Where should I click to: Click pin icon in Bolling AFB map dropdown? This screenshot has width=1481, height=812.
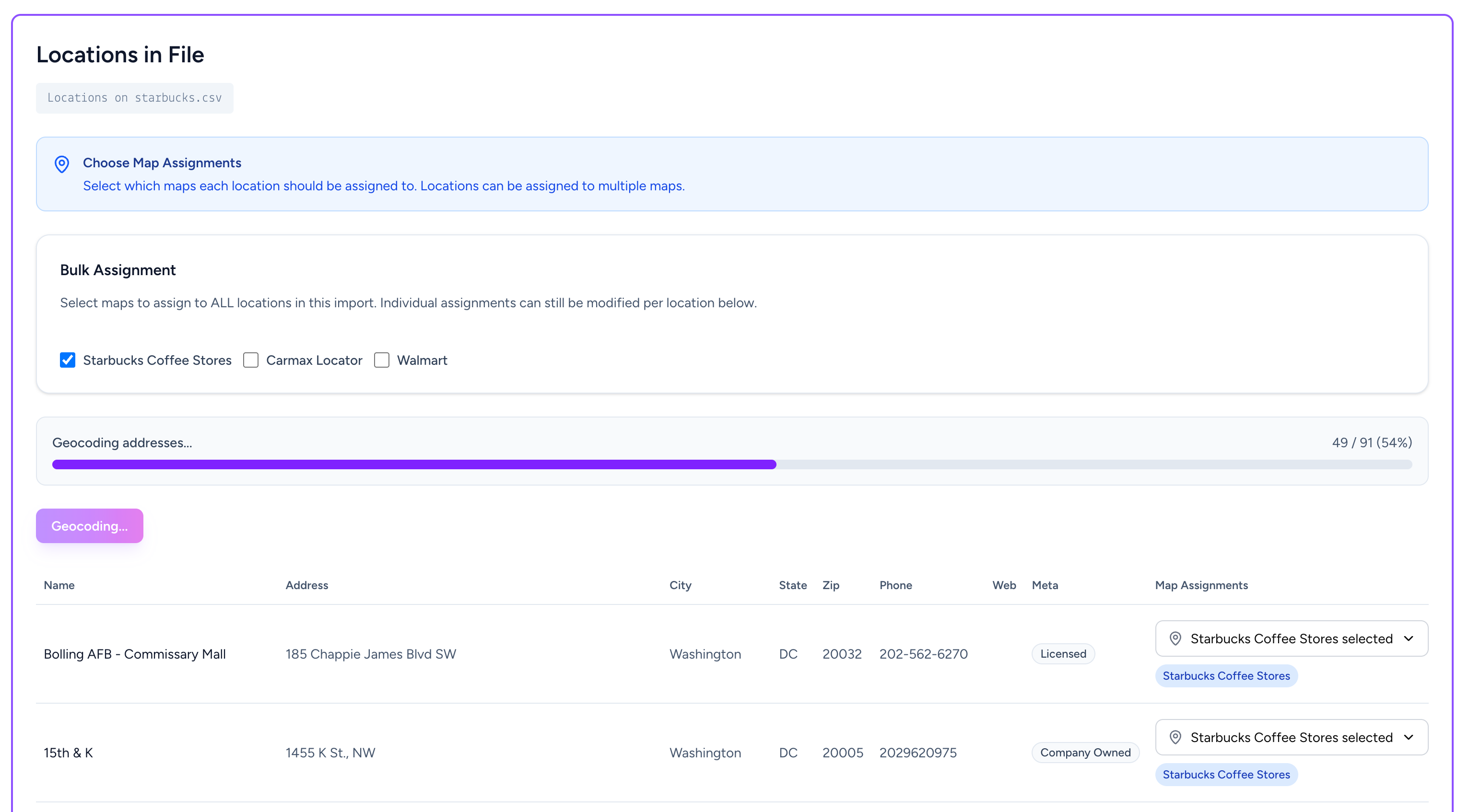tap(1175, 638)
